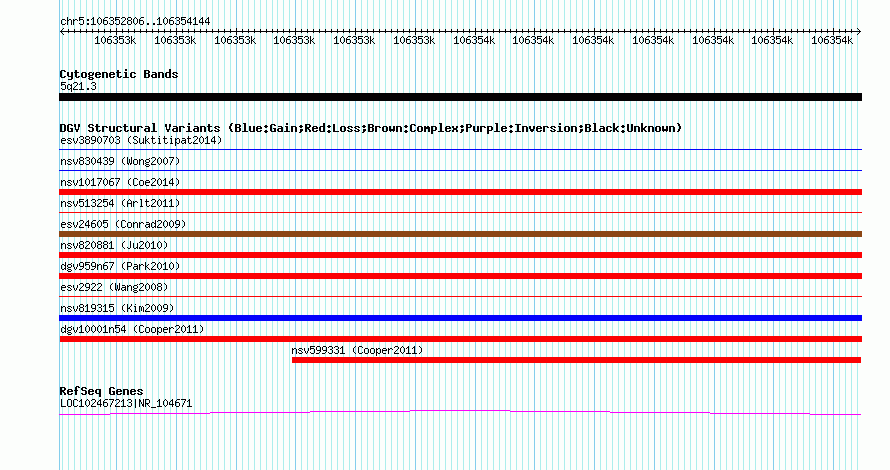Click the dgv959n67 (Park2010) label

point(120,266)
